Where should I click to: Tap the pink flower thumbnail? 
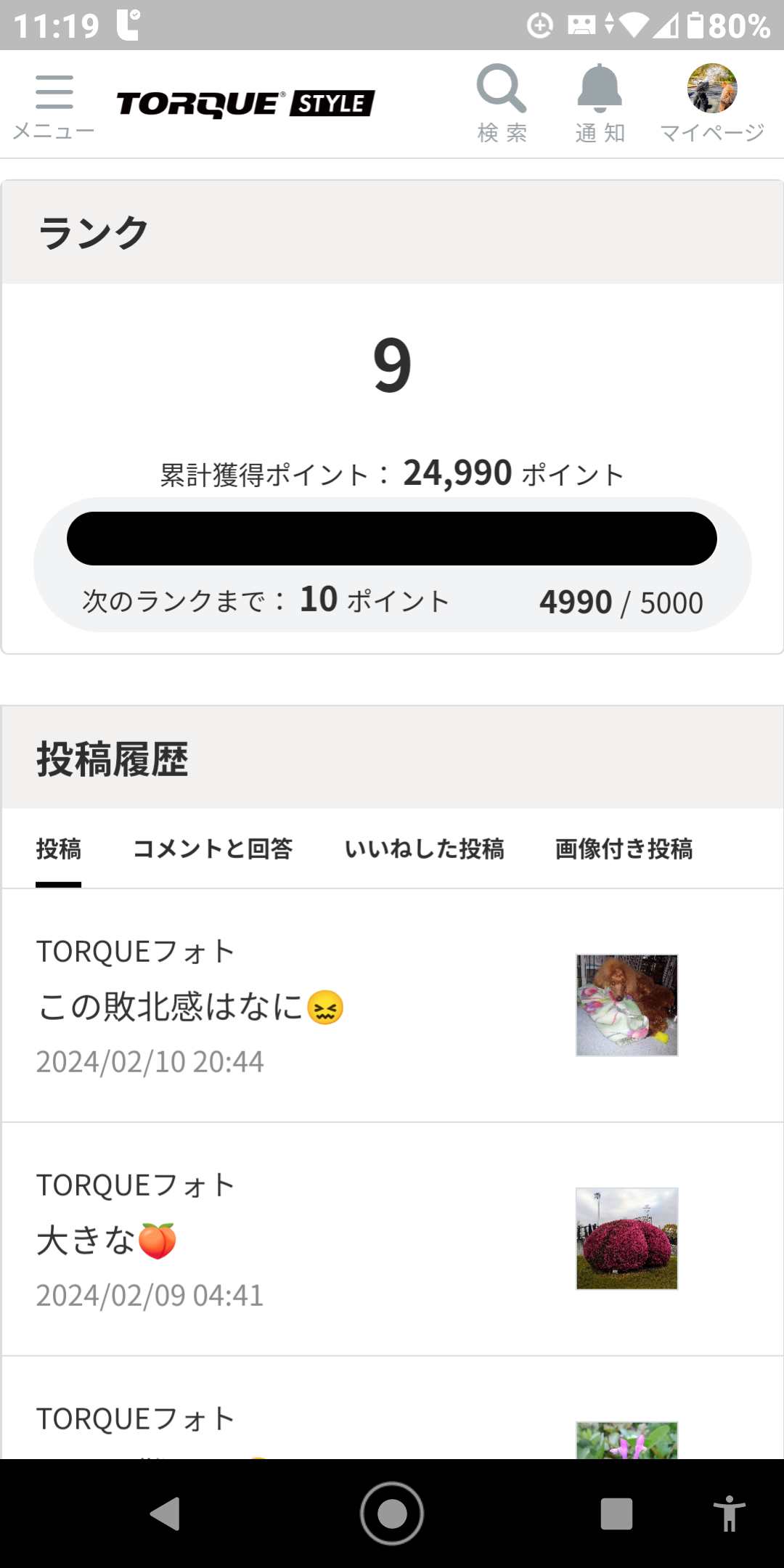click(x=626, y=1441)
